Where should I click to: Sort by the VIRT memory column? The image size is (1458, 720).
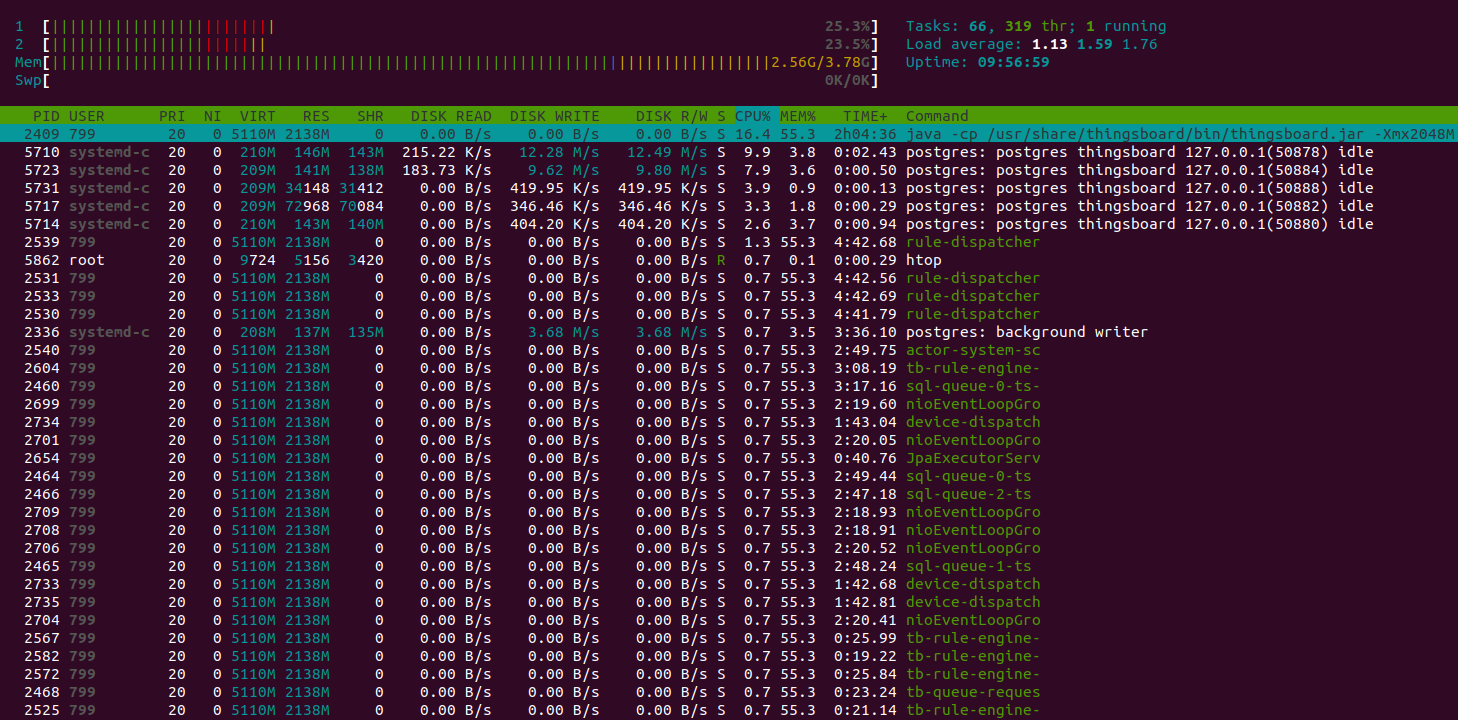pos(257,116)
